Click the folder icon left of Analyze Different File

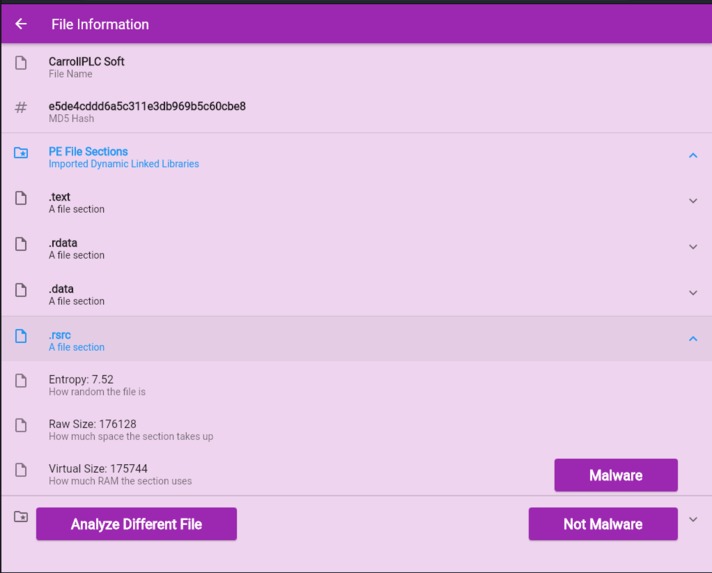[x=21, y=516]
